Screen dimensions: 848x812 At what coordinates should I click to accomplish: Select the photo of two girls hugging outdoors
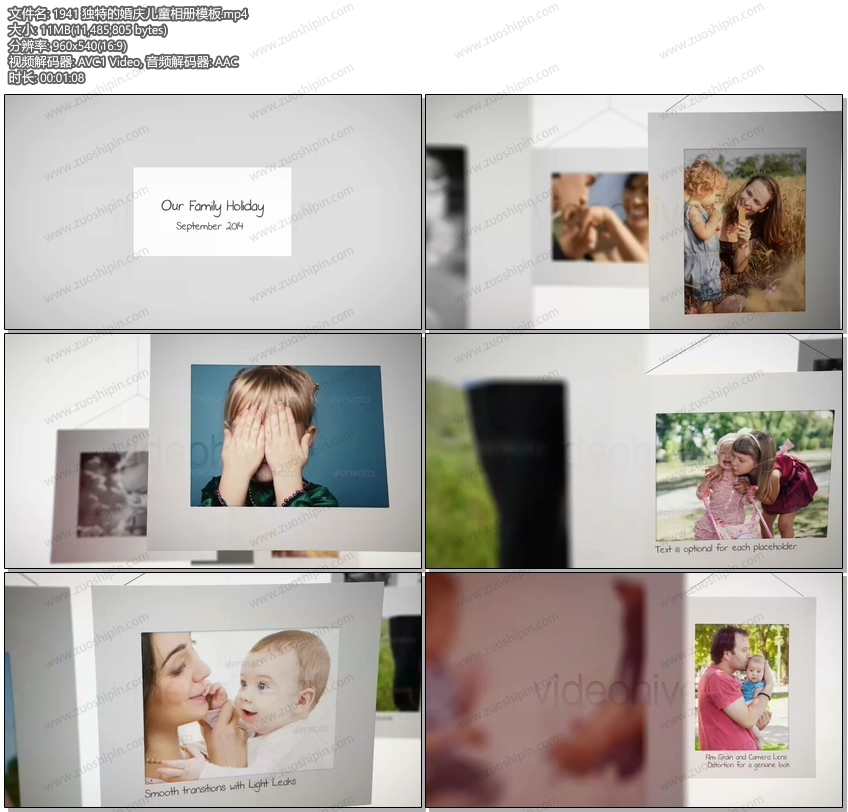tap(744, 475)
